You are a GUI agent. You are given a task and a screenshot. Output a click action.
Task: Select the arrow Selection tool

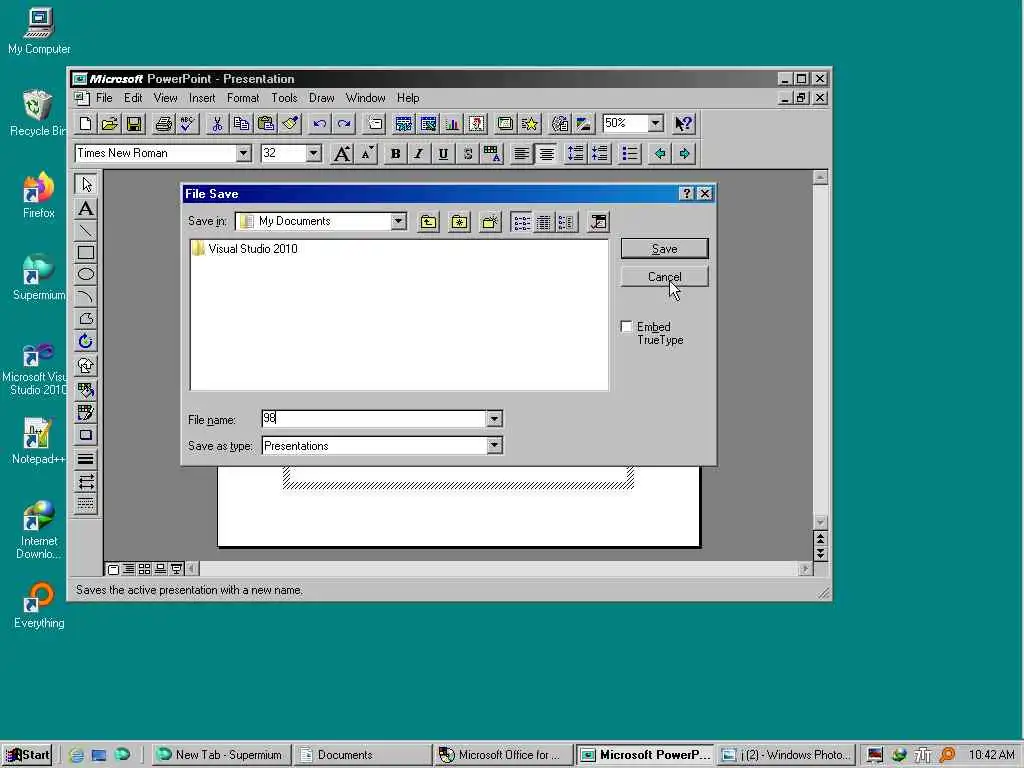[86, 185]
